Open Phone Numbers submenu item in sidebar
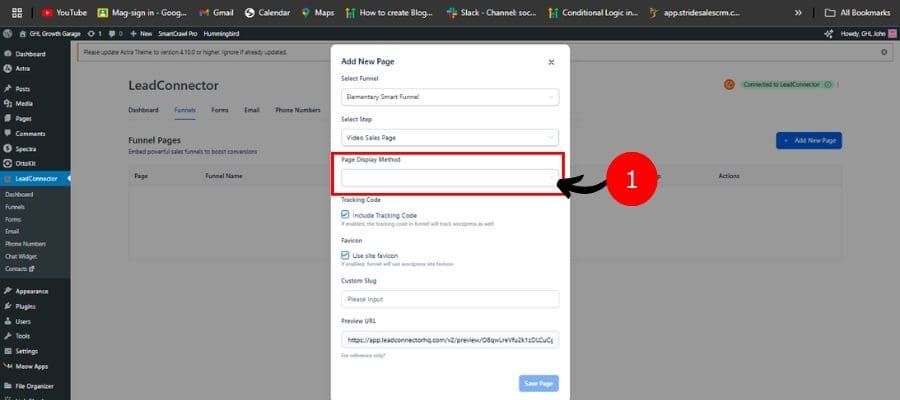The height and width of the screenshot is (400, 900). coord(25,244)
